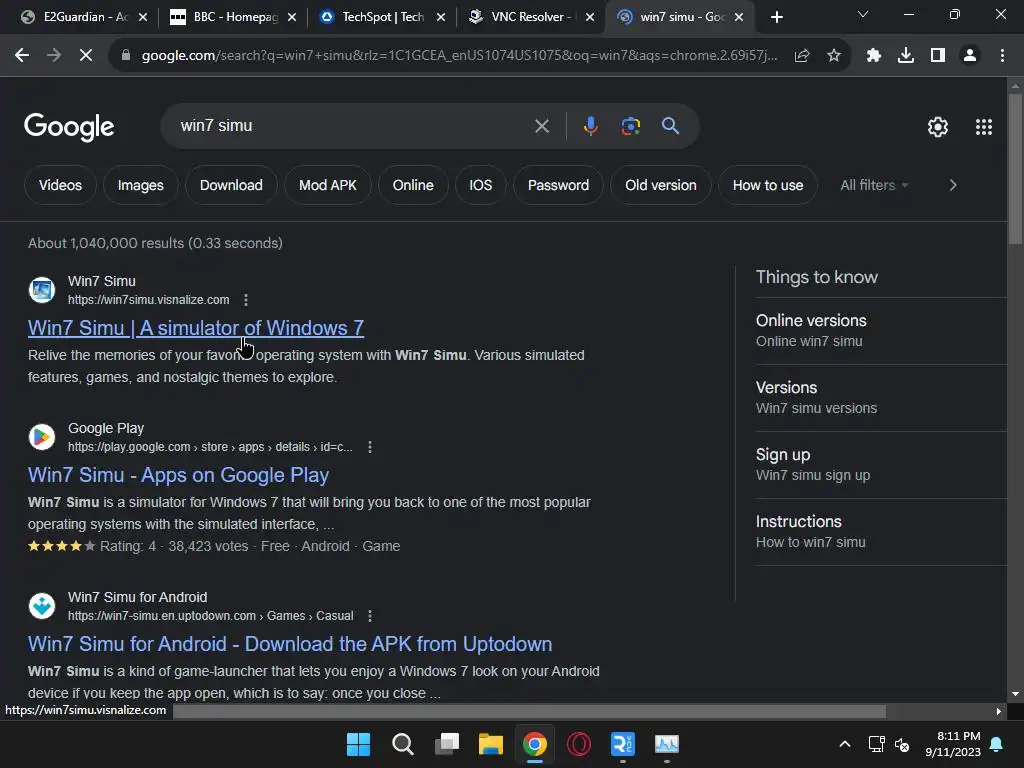Screen dimensions: 1024x768
Task: Start voice search with microphone
Action: 590,126
